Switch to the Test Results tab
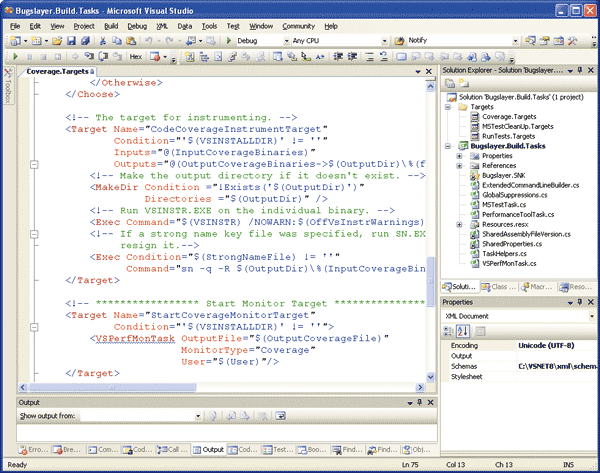600x473 pixels. pyautogui.click(x=278, y=450)
